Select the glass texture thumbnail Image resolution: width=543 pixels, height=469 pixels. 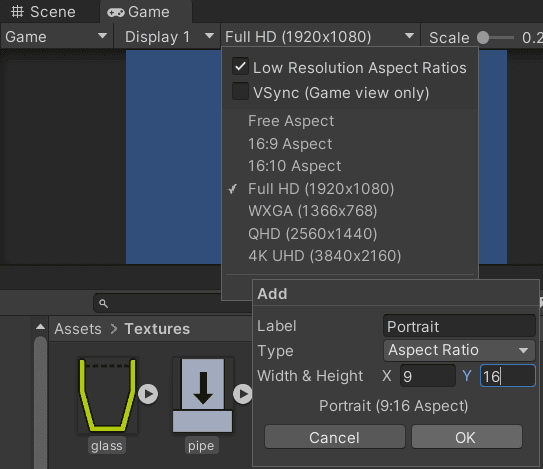click(x=108, y=395)
